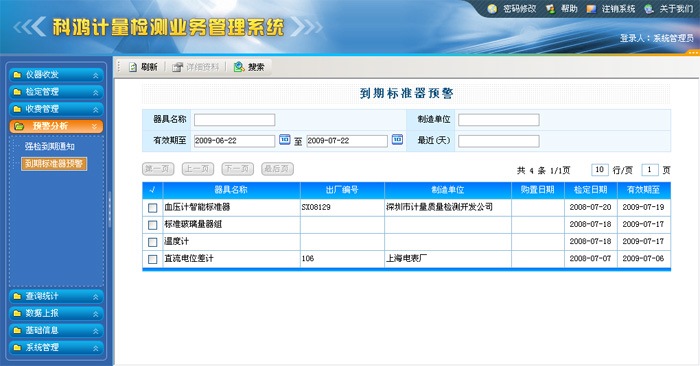This screenshot has width=700, height=366.
Task: Collapse the 预警分析 section chevron
Action: (x=95, y=127)
